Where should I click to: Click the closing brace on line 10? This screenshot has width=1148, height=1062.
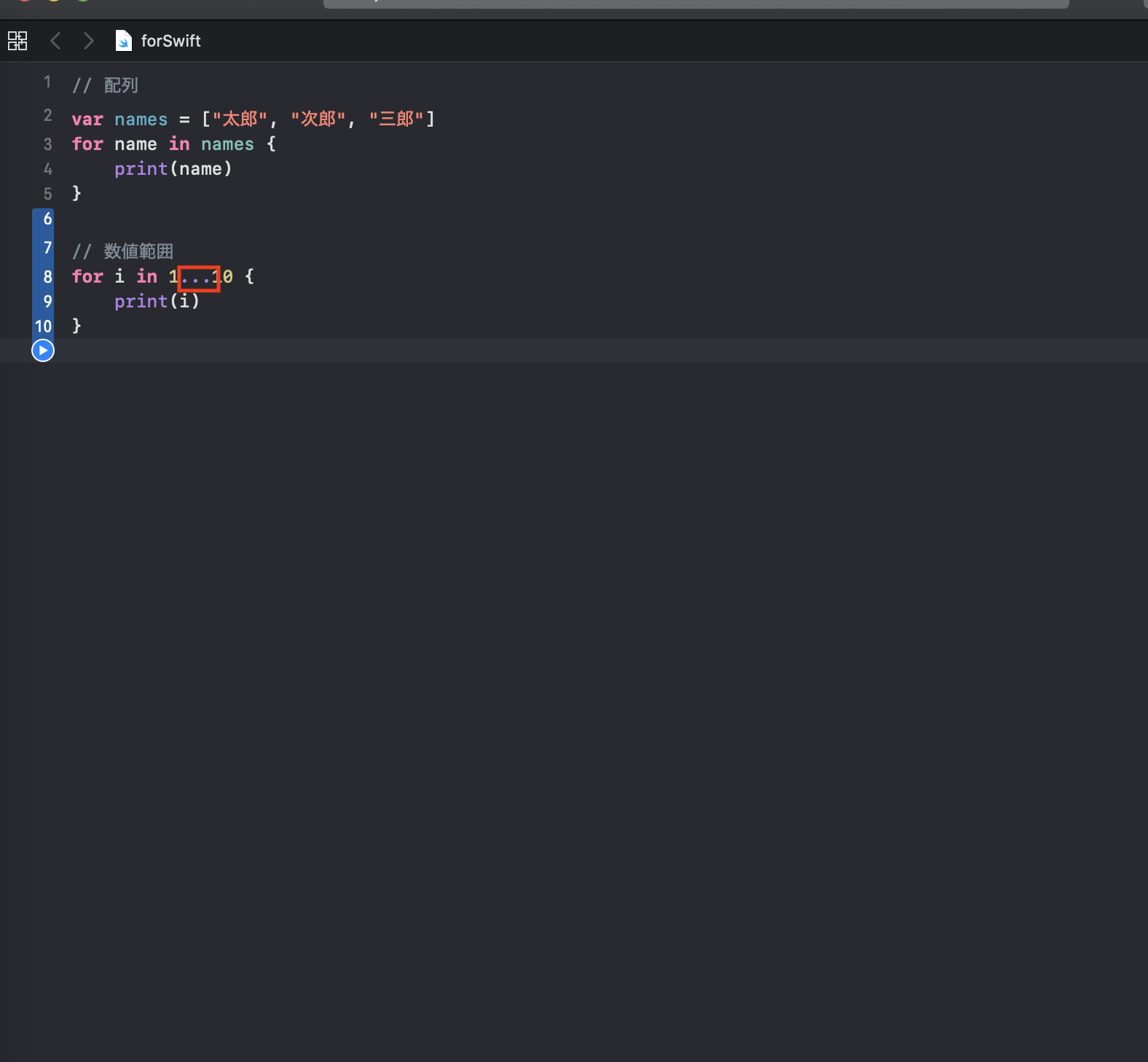[x=76, y=326]
